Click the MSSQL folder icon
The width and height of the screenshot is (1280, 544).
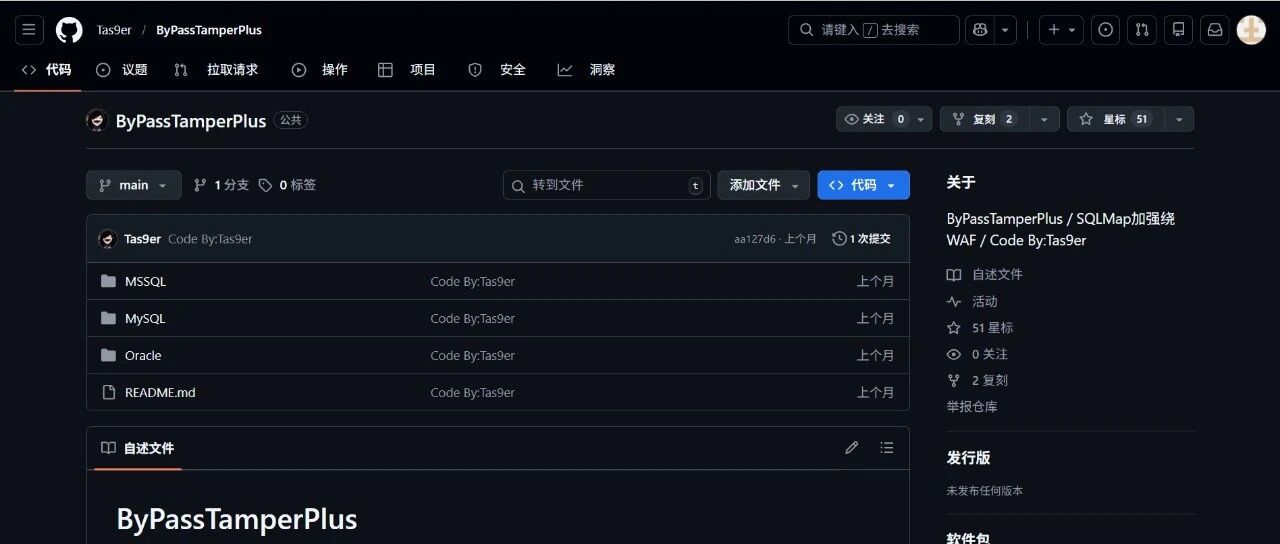click(109, 282)
